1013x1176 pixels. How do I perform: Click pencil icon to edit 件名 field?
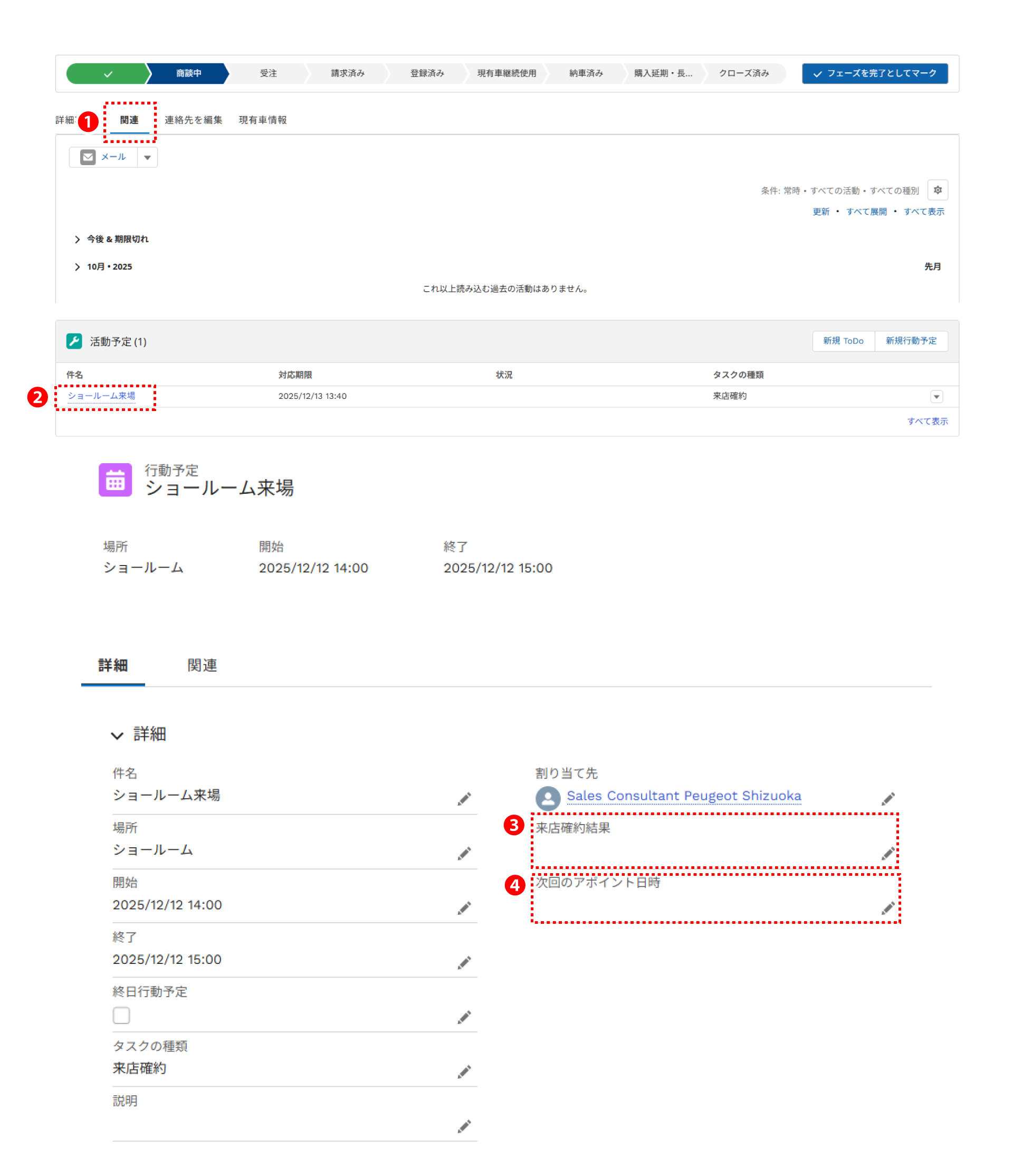pyautogui.click(x=464, y=799)
